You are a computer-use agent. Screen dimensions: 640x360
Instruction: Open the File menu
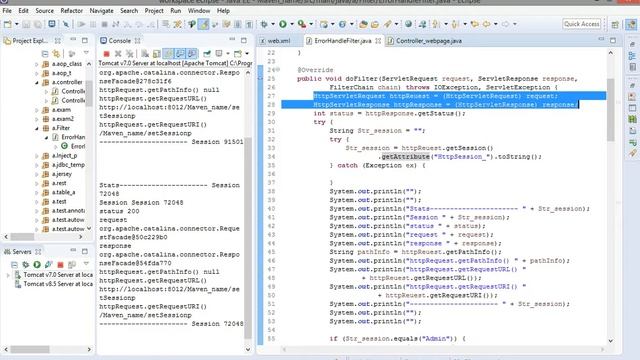pos(7,11)
